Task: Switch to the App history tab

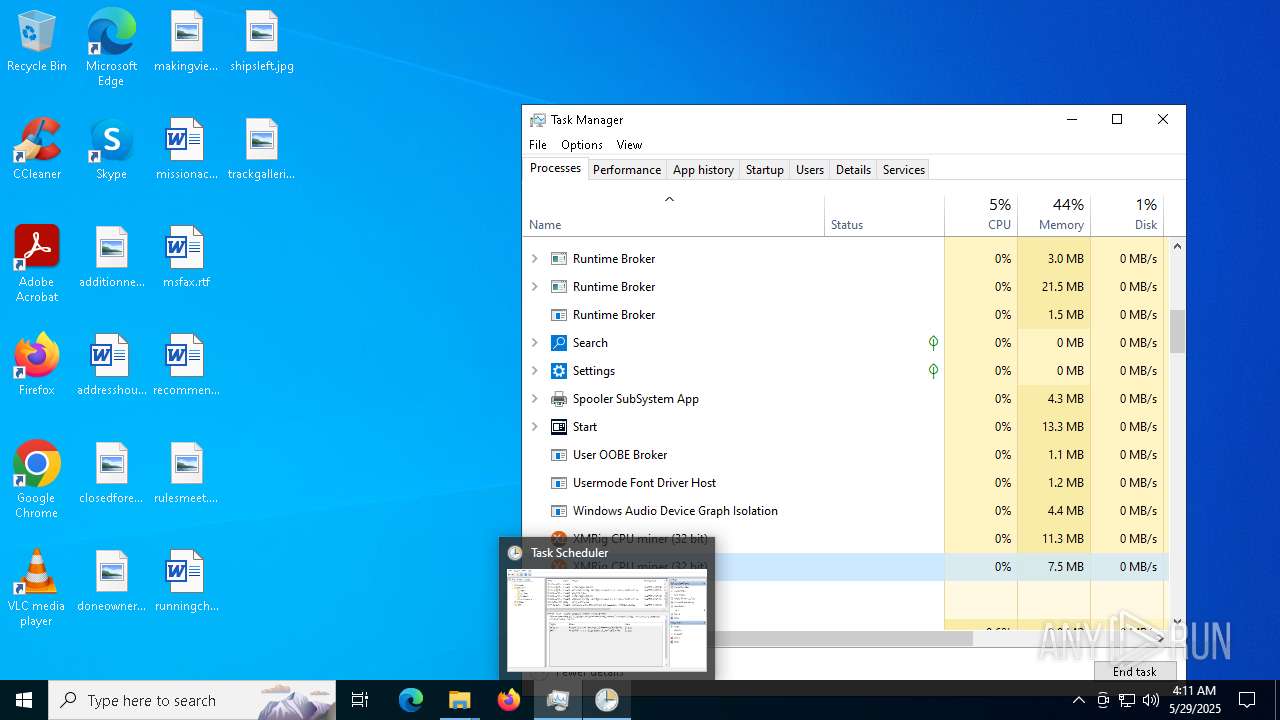Action: click(703, 170)
